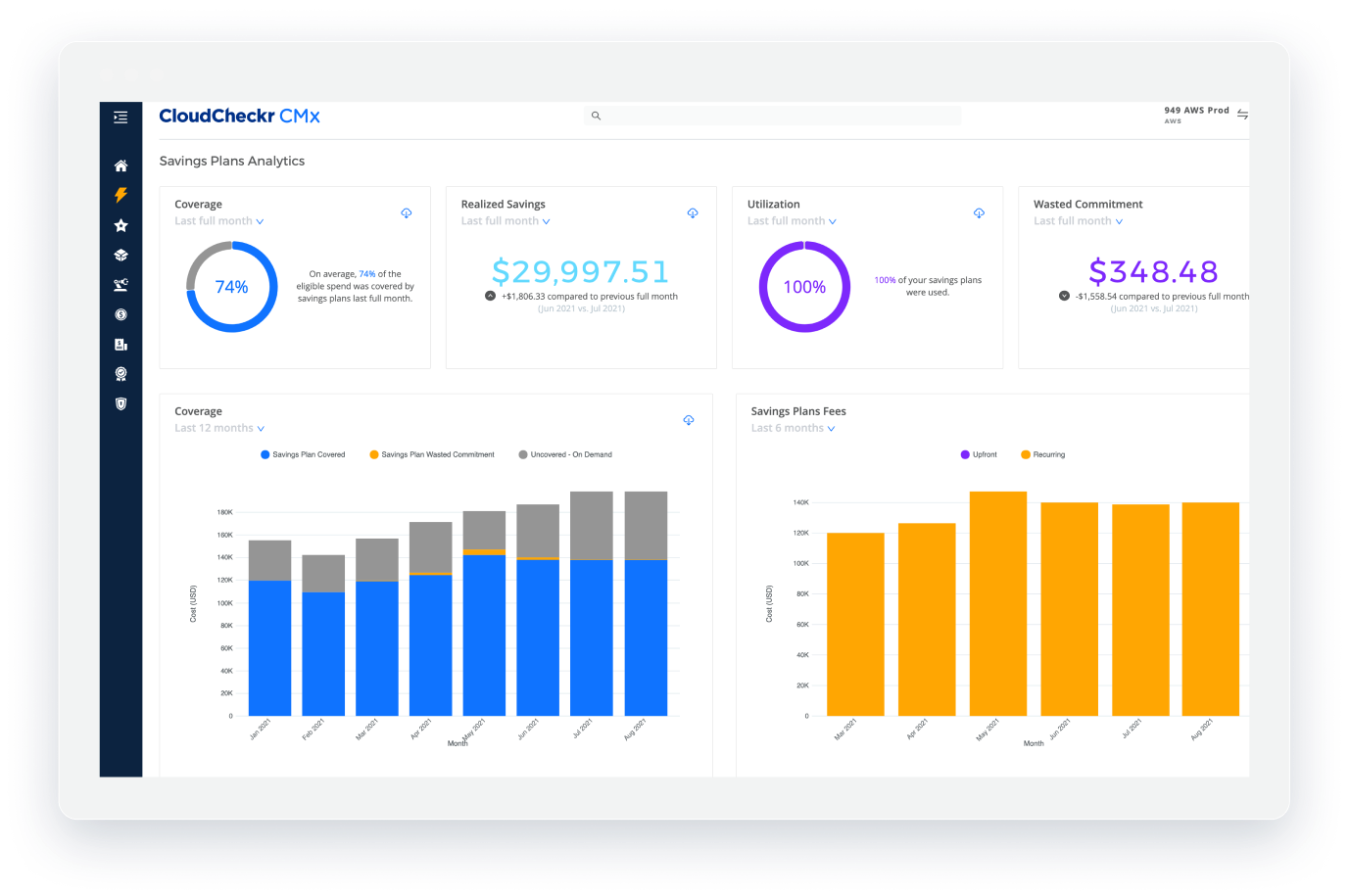Viewport: 1349px width, 896px height.
Task: Toggle Savings Plan Covered legend series
Action: coord(303,454)
